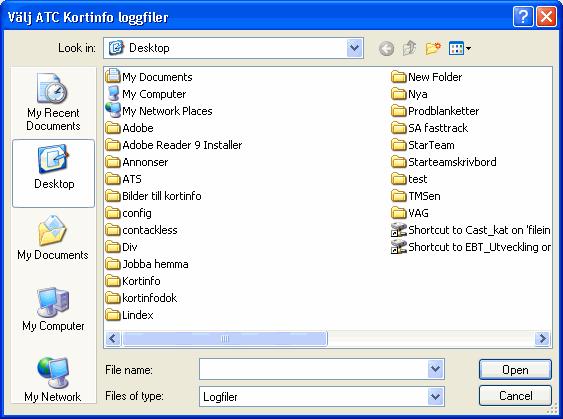The image size is (563, 419).
Task: Go to the previous folder via back arrow
Action: tap(386, 48)
